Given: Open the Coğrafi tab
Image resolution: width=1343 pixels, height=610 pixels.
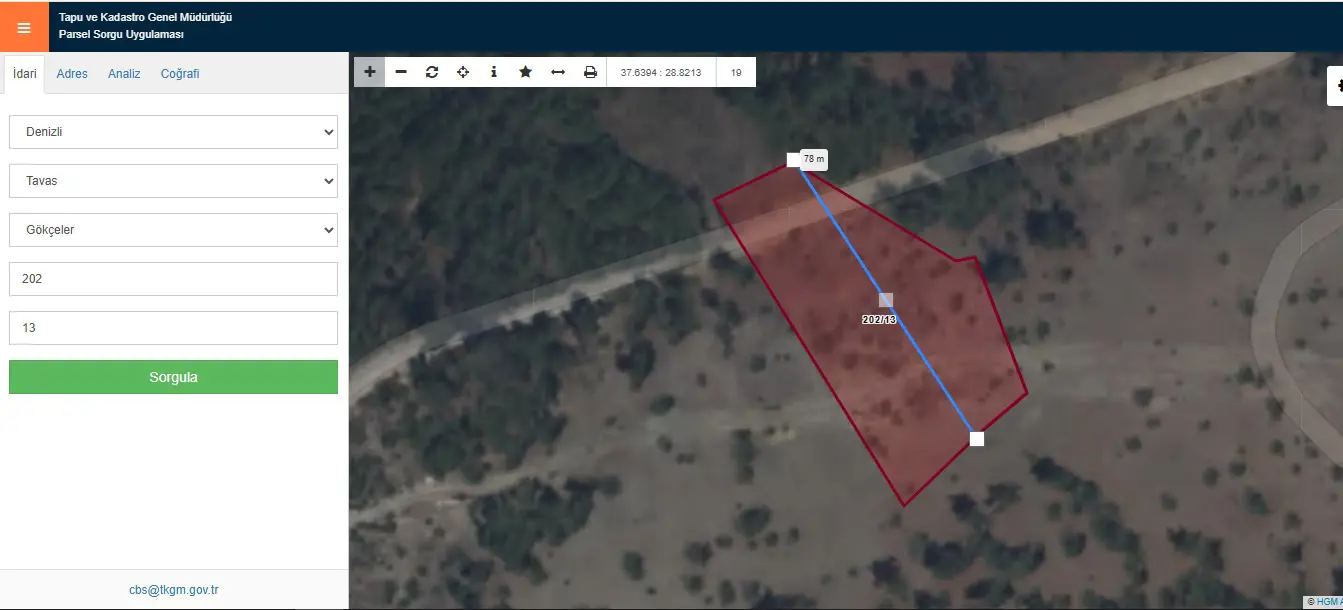Looking at the screenshot, I should [x=180, y=74].
